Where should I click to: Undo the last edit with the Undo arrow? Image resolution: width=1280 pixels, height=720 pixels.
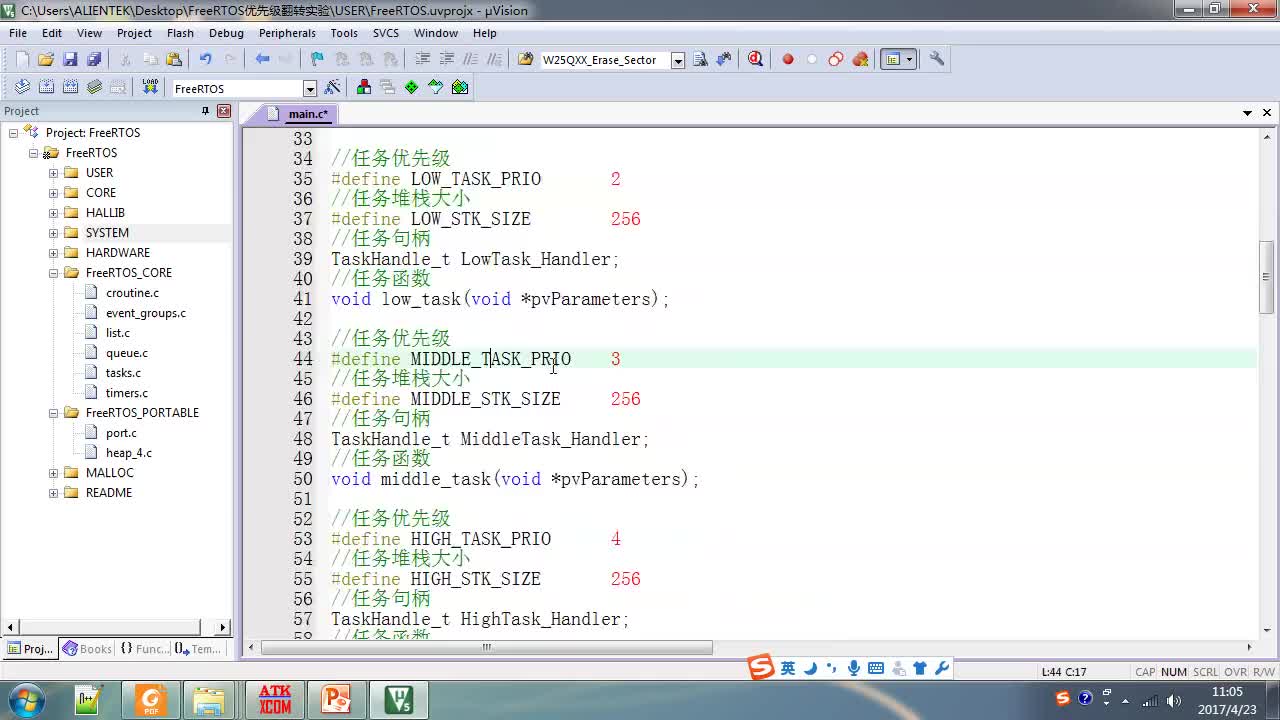pyautogui.click(x=205, y=59)
